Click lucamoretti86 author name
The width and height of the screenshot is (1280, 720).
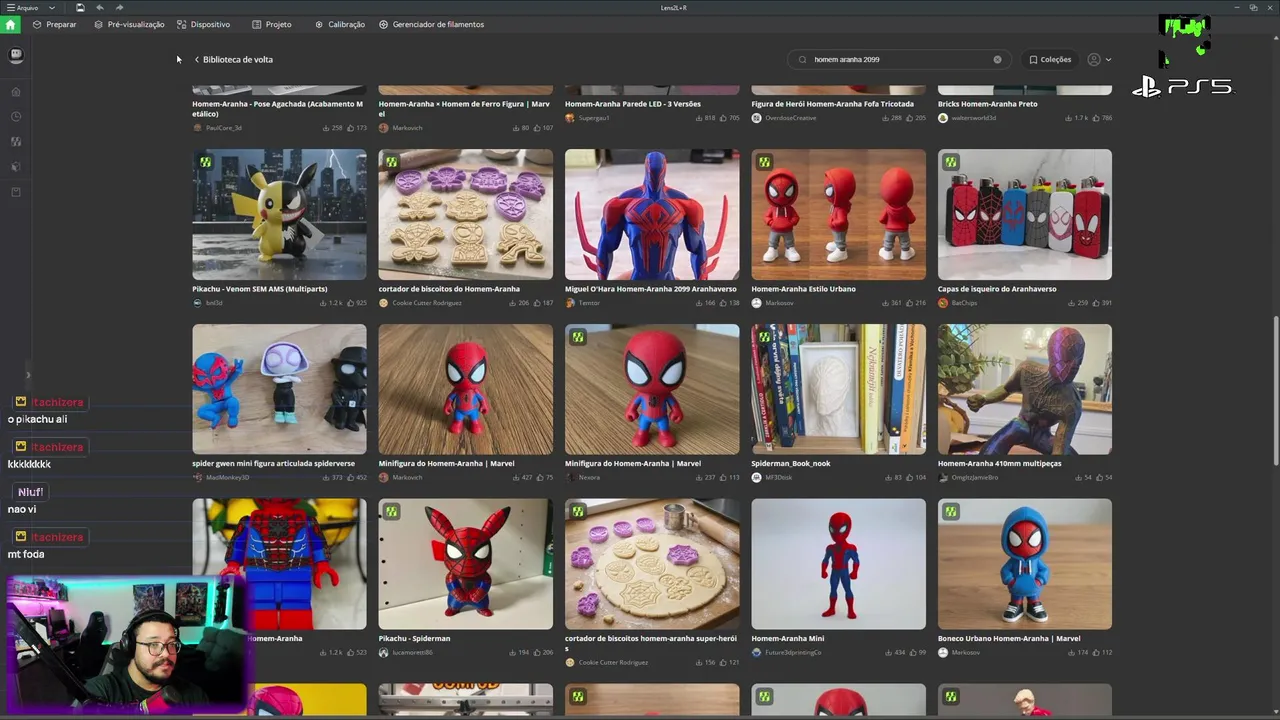click(412, 652)
